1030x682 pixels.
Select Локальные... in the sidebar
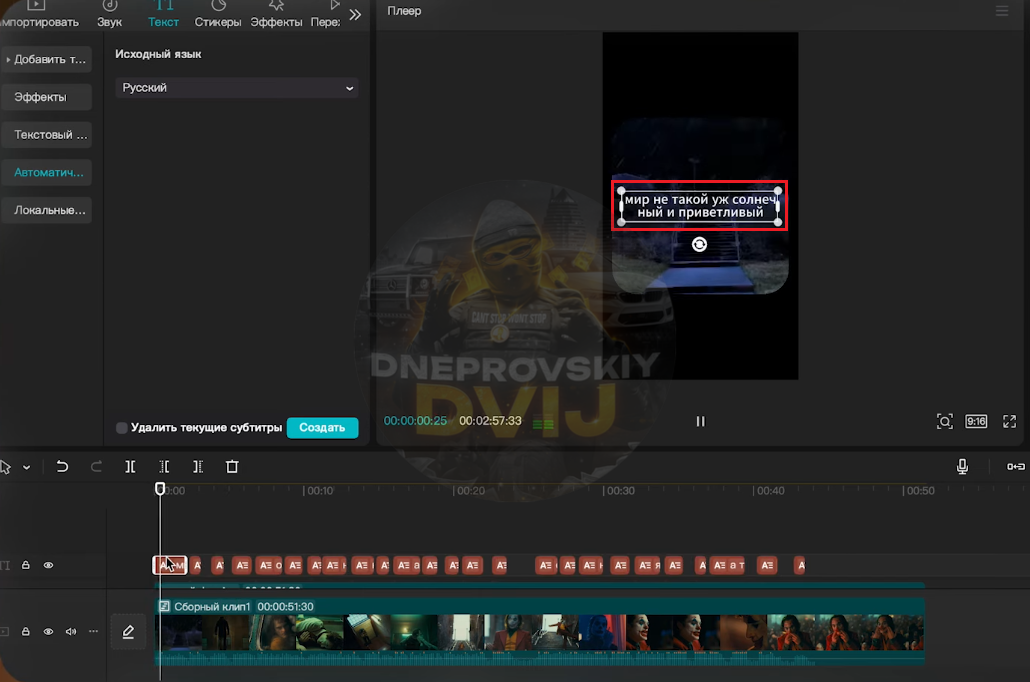tap(46, 210)
